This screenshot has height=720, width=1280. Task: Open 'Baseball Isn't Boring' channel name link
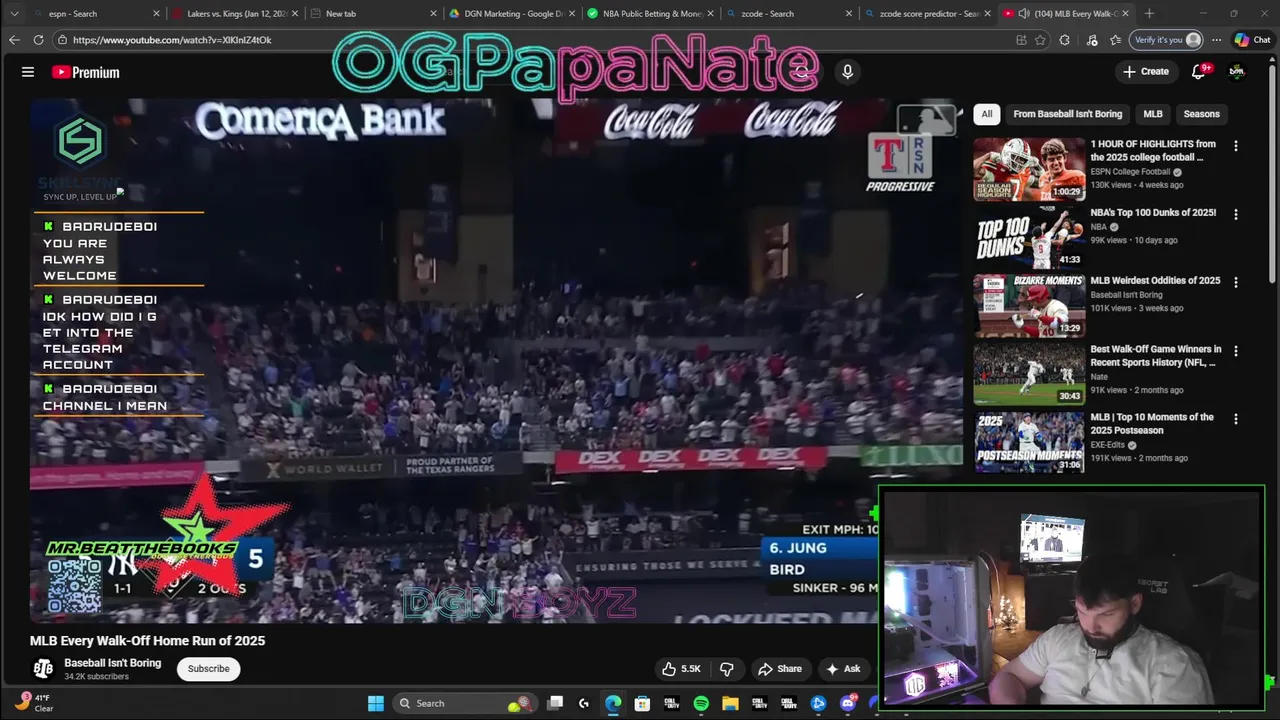point(112,663)
